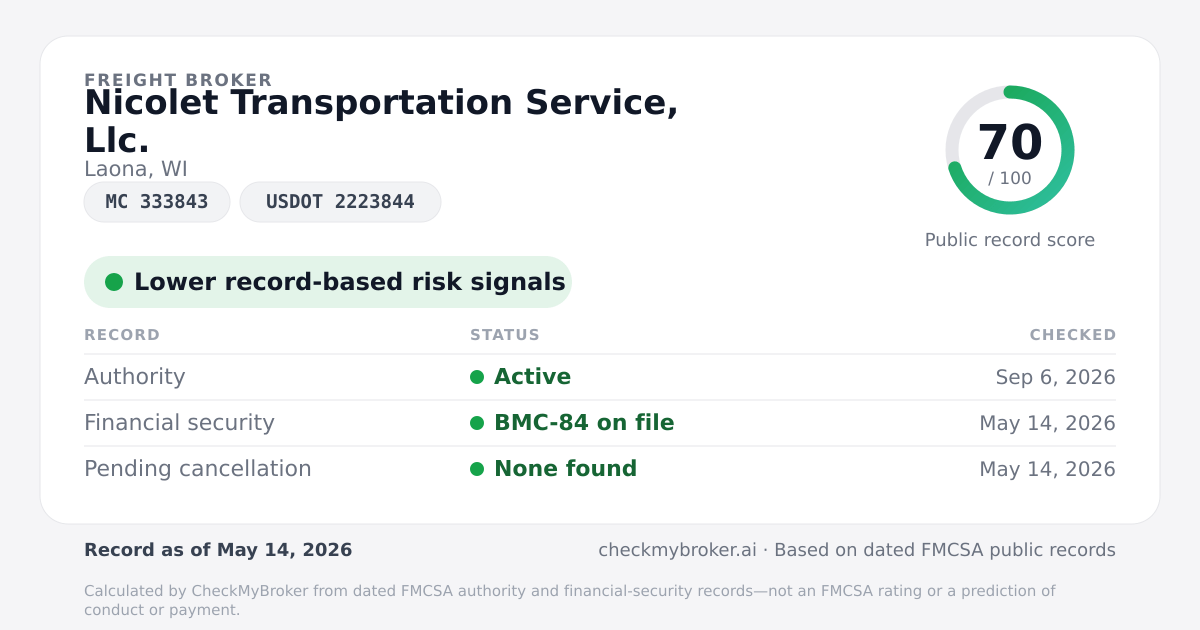Click the Record as of May 14, 2026 text
Viewport: 1200px width, 630px height.
click(218, 550)
